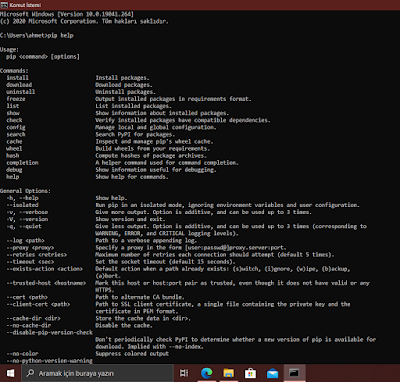Click the Task View icon in taskbar

pyautogui.click(x=184, y=373)
